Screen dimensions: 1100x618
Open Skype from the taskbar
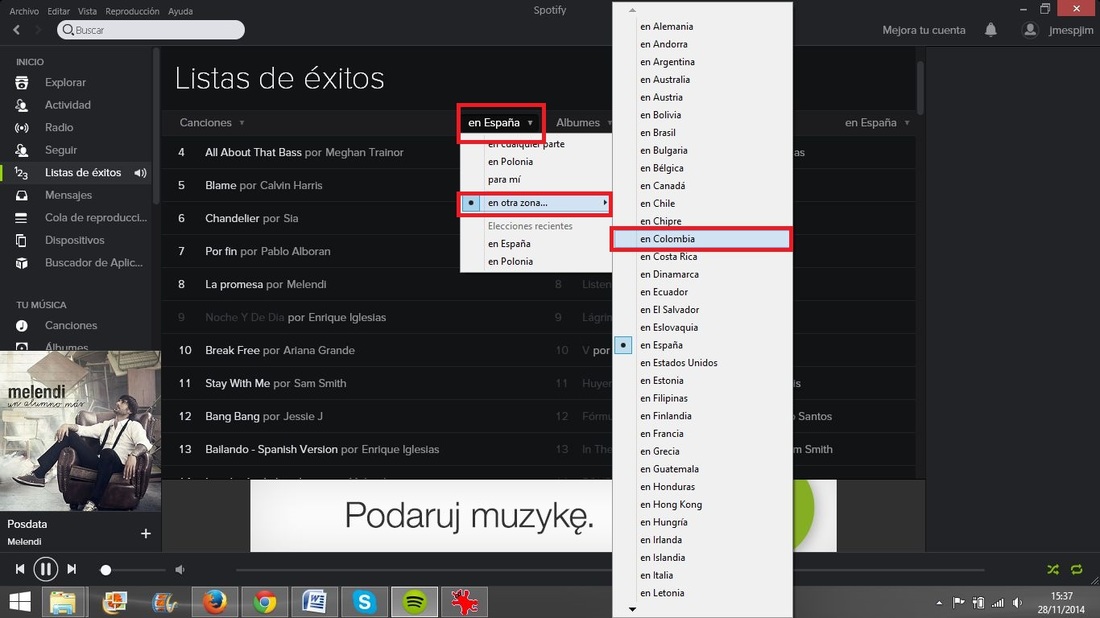point(364,602)
